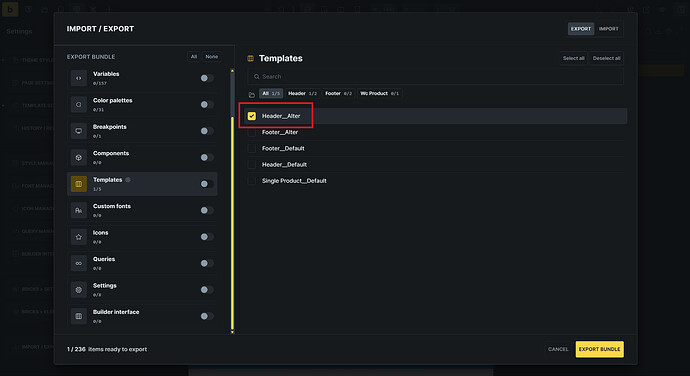690x376 pixels.
Task: Switch to the IMPORT tab
Action: [609, 29]
